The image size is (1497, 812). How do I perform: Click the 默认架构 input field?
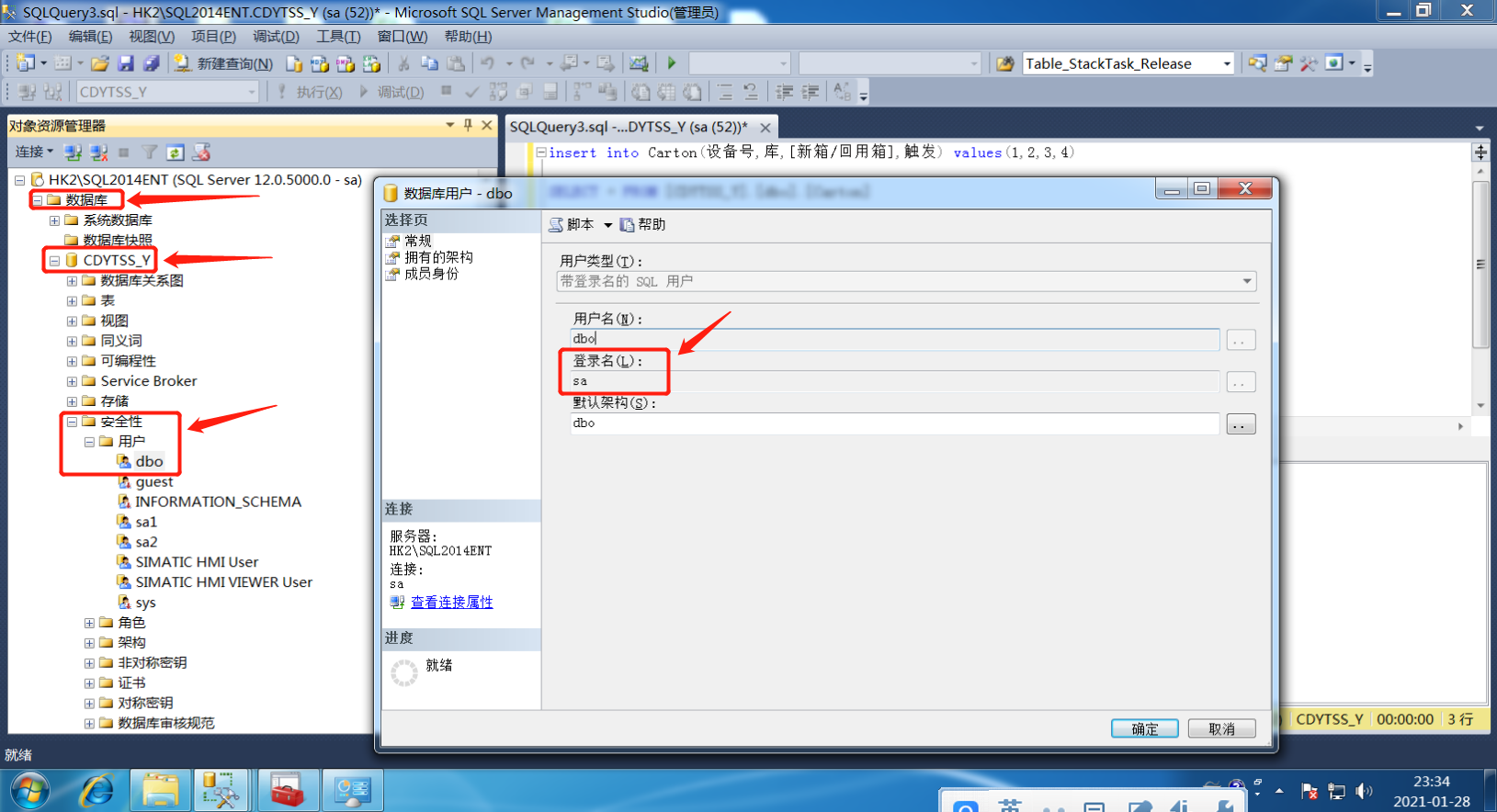[894, 423]
